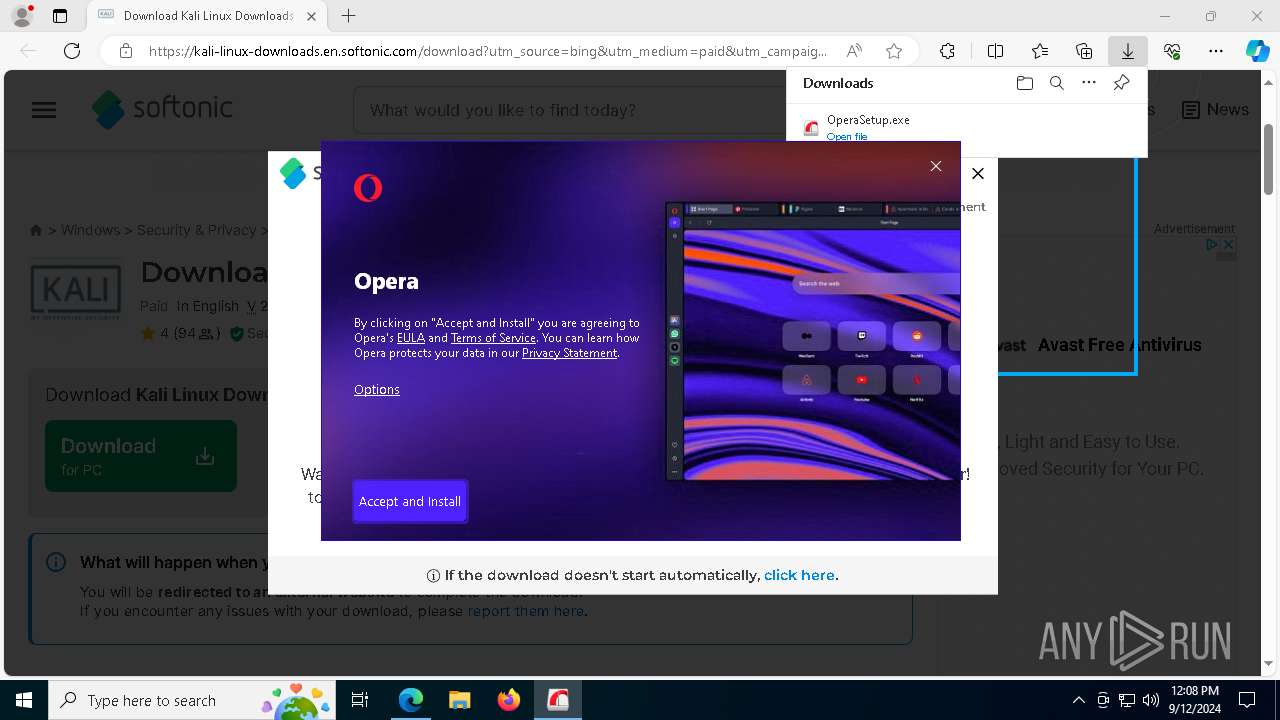Click the Opera installer taskbar icon
Screen dimensions: 1280x720
(x=557, y=700)
